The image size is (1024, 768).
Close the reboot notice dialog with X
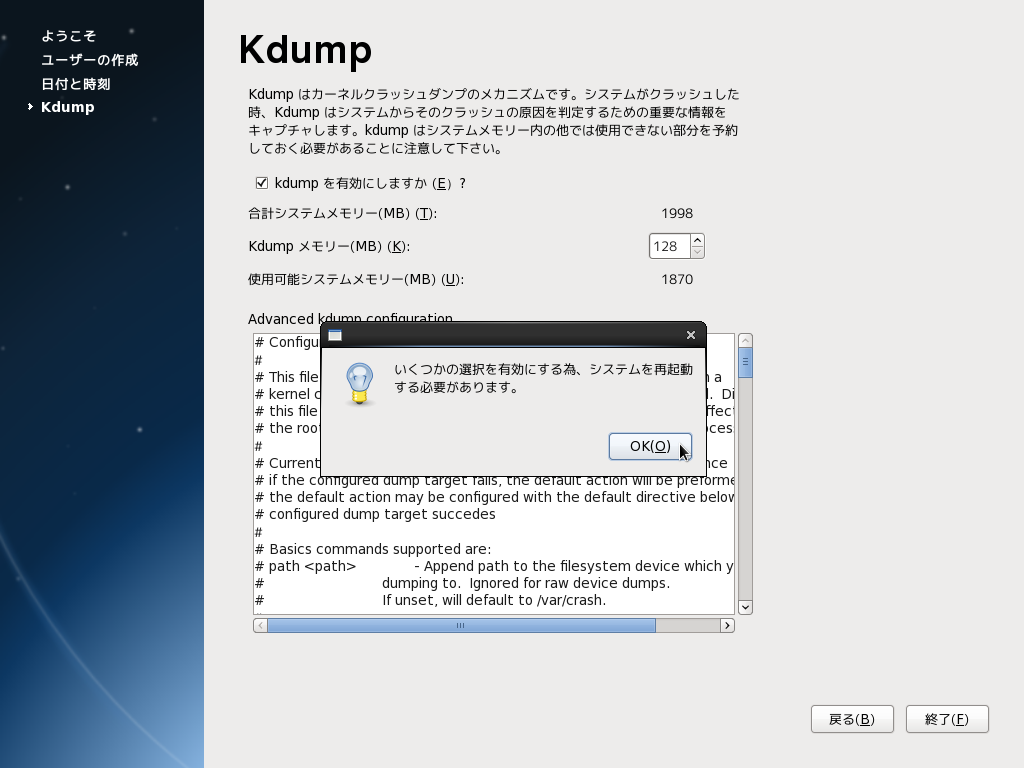pyautogui.click(x=690, y=335)
